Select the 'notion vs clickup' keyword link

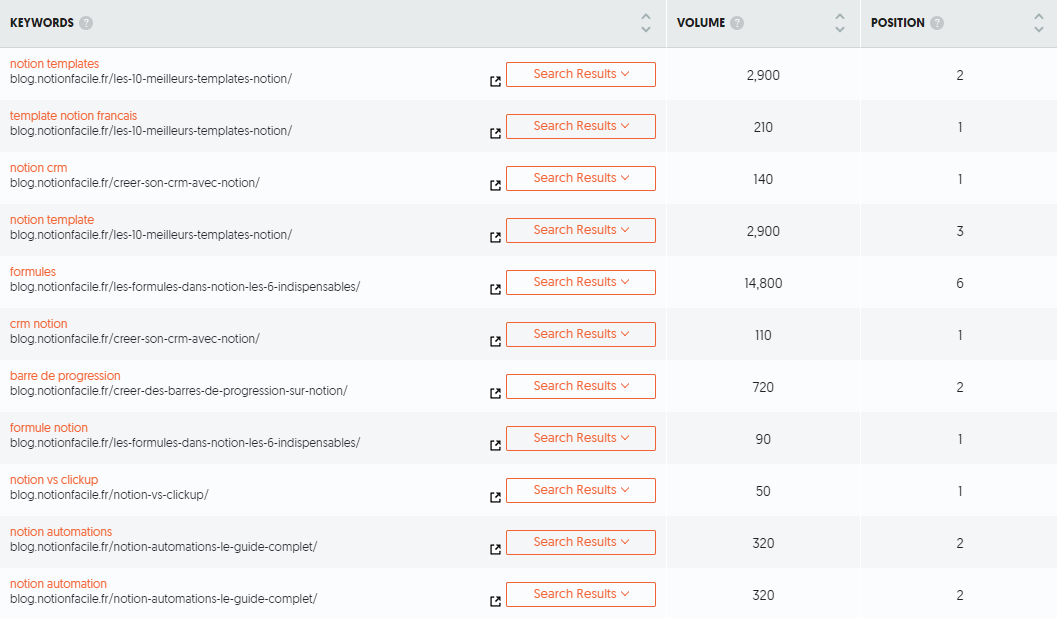pyautogui.click(x=54, y=480)
